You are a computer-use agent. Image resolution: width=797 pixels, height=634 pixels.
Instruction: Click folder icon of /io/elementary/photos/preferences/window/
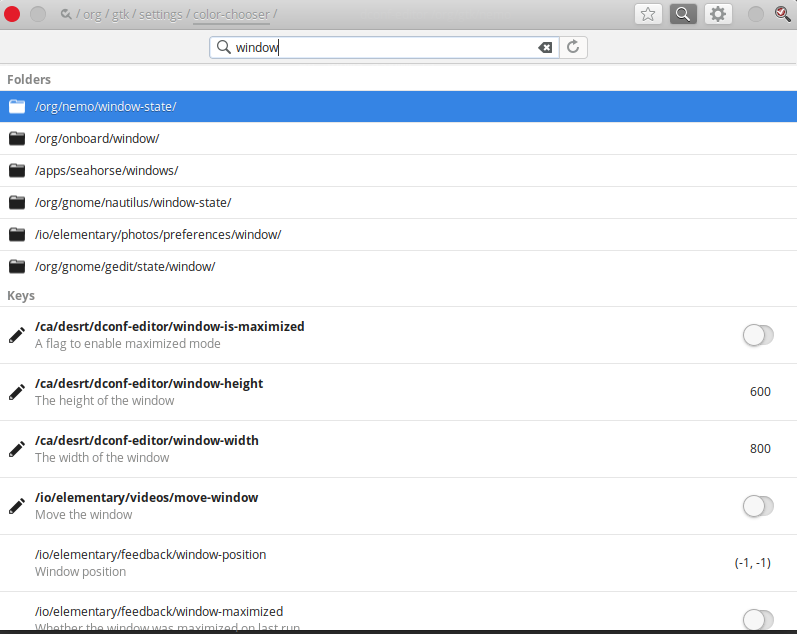click(x=17, y=234)
